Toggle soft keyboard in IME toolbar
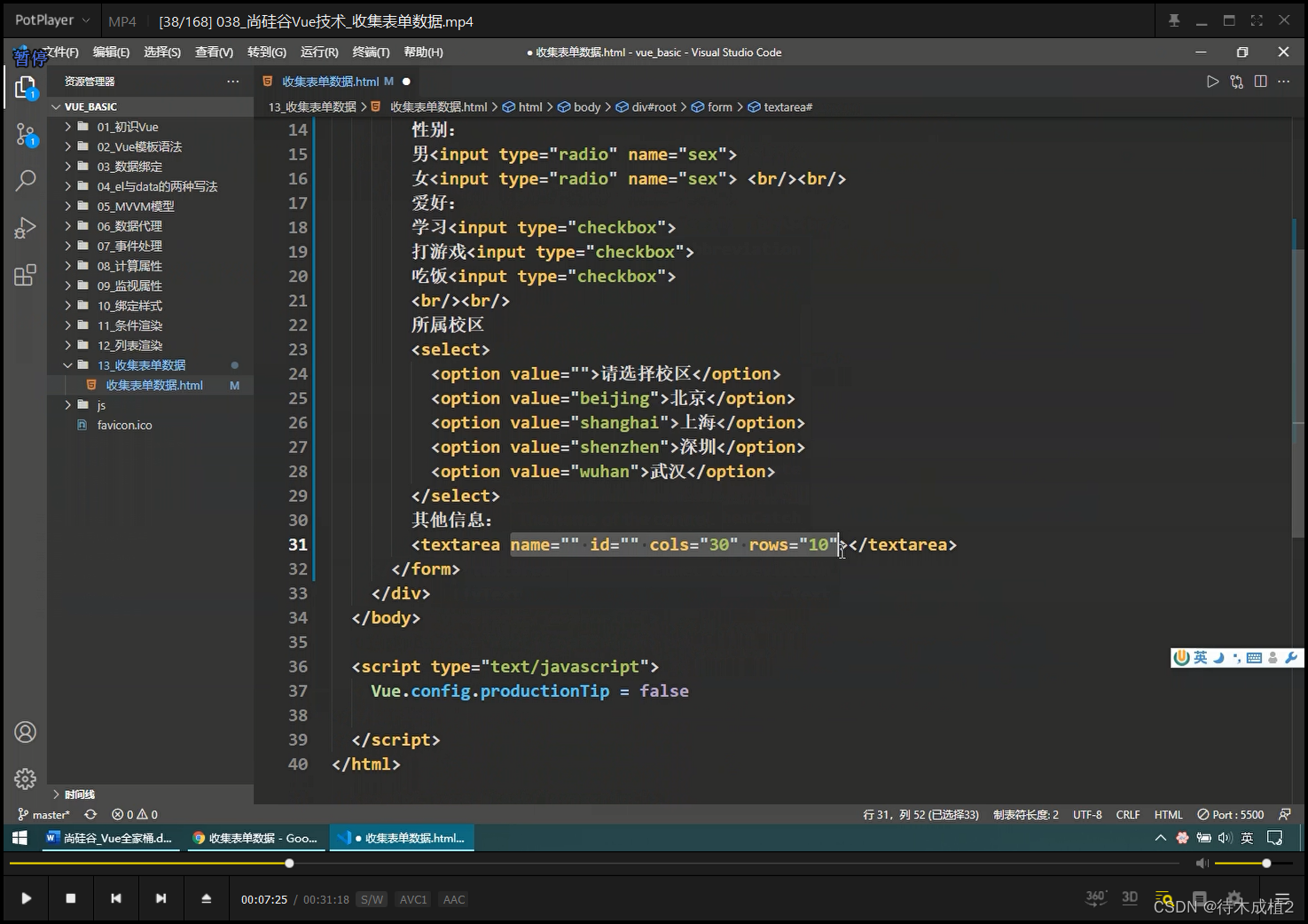The width and height of the screenshot is (1308, 924). (x=1254, y=657)
